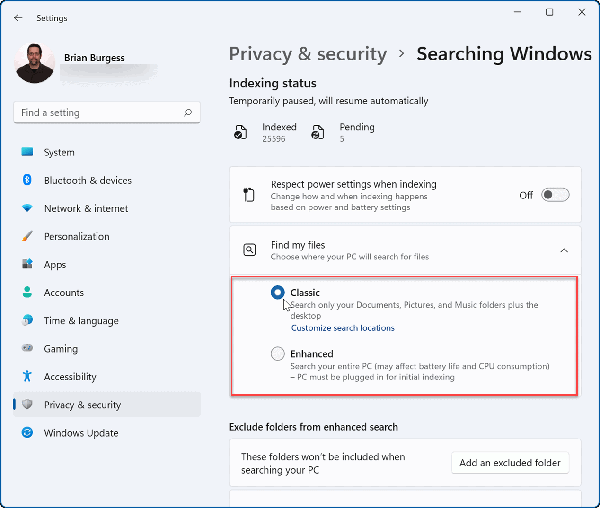Select Privacy & security in the sidebar

pos(107,404)
